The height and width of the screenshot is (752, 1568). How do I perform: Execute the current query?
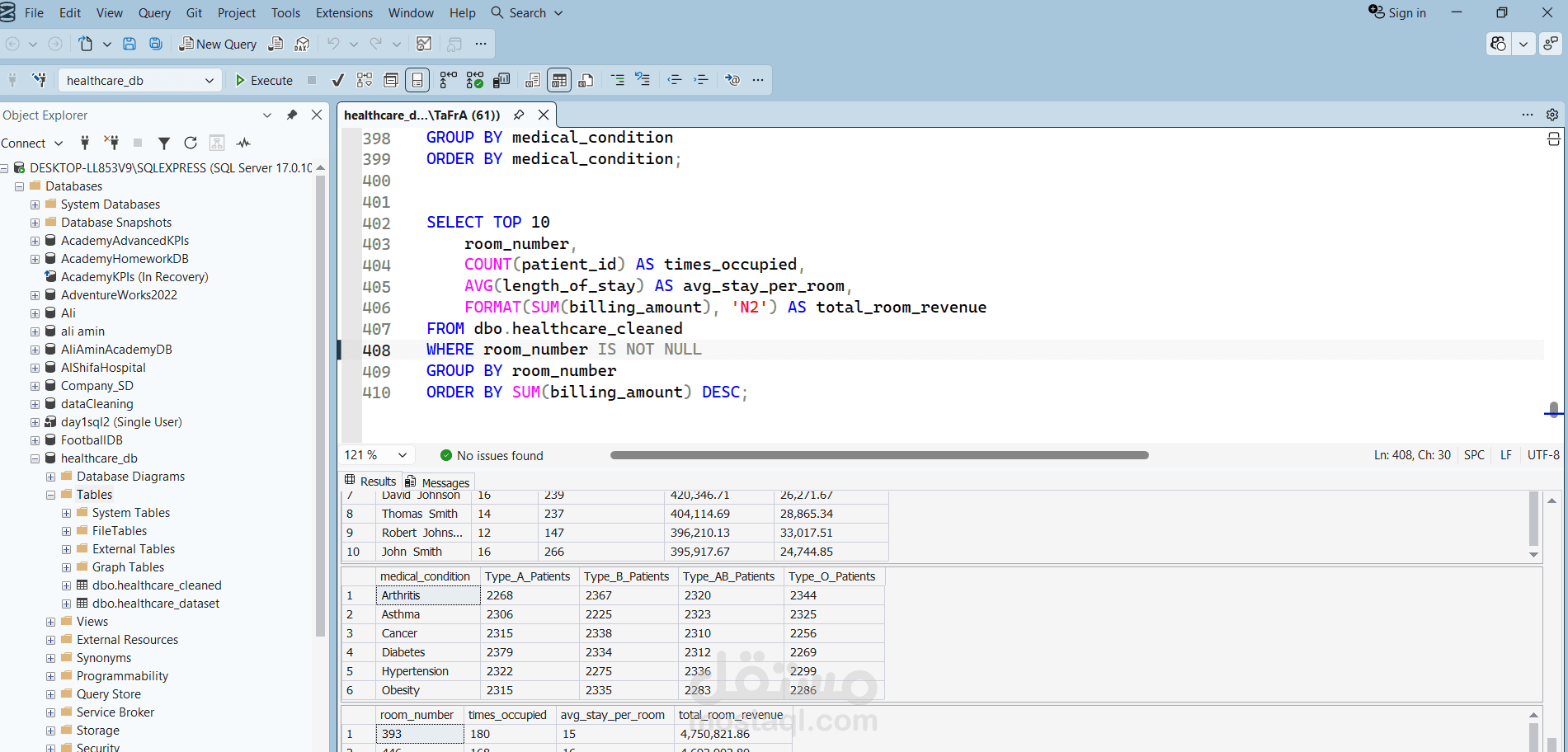[264, 80]
